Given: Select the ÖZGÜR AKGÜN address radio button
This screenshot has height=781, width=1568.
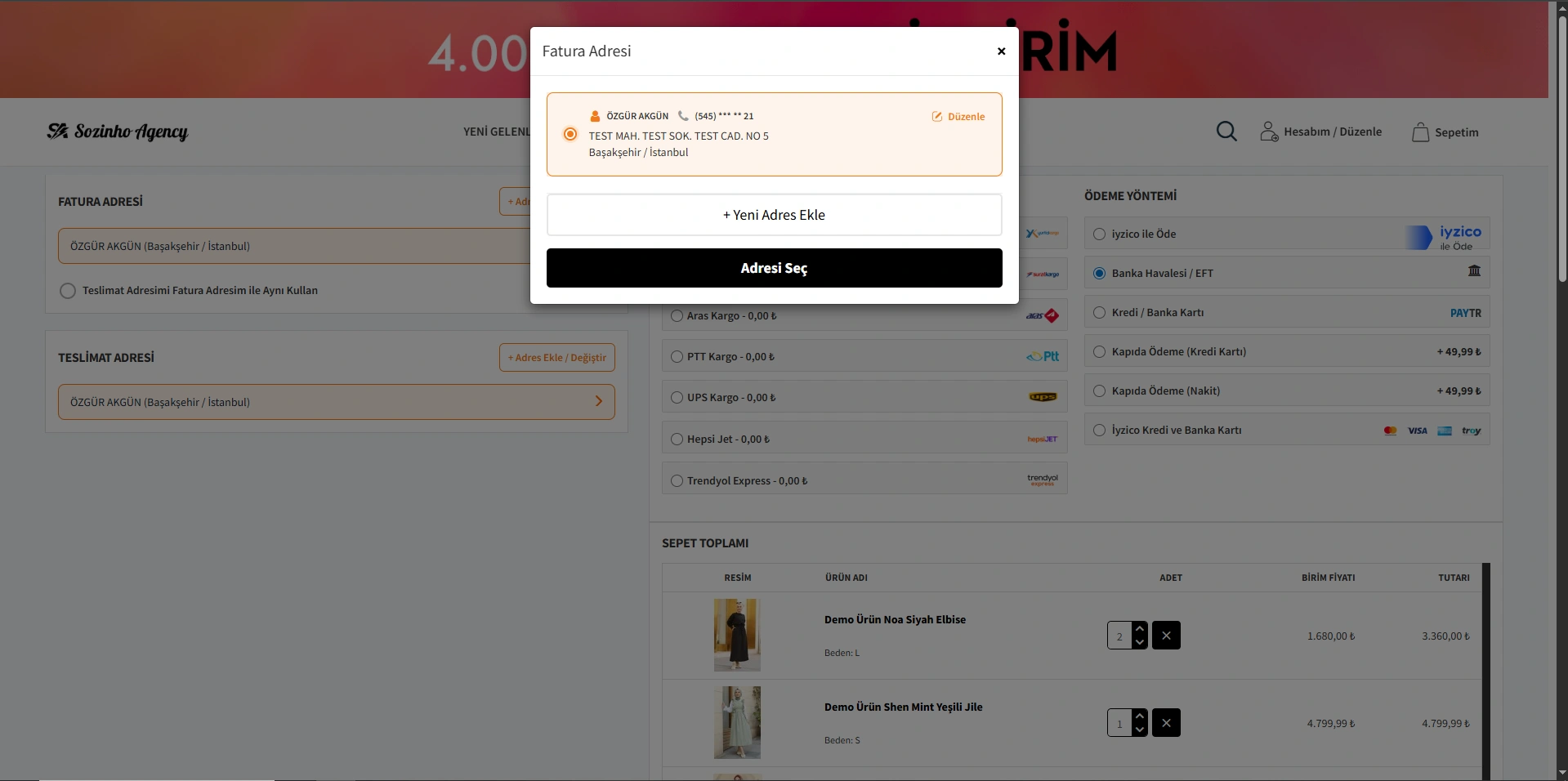Looking at the screenshot, I should pyautogui.click(x=570, y=134).
